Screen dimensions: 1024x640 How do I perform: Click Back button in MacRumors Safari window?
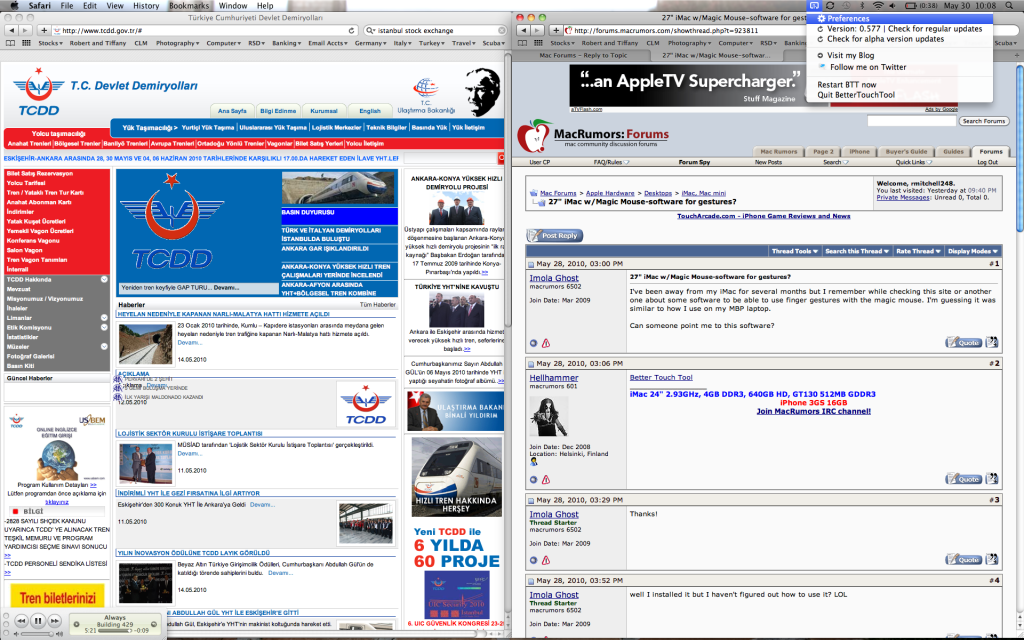pos(523,30)
